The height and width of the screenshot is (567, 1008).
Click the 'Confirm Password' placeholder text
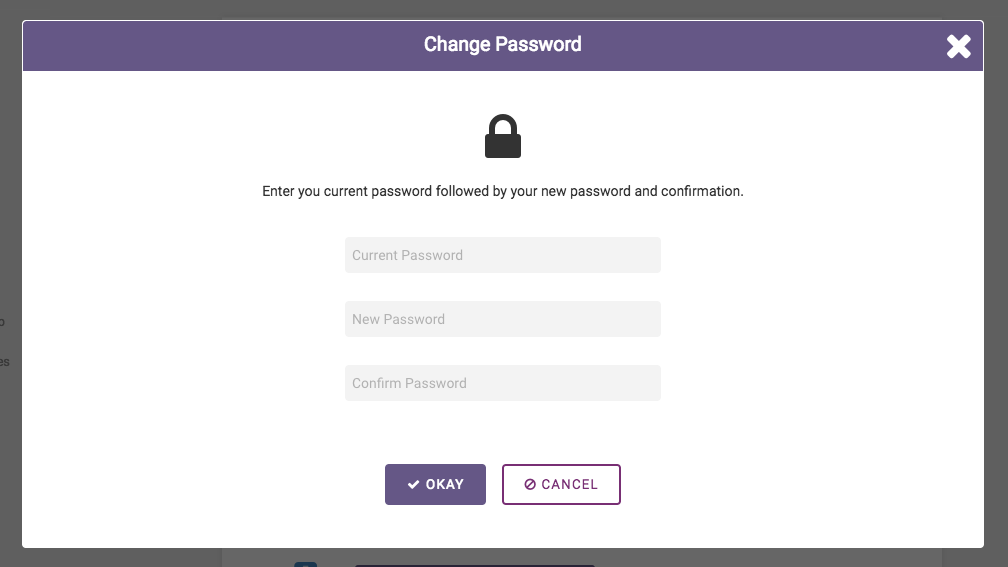click(x=410, y=383)
